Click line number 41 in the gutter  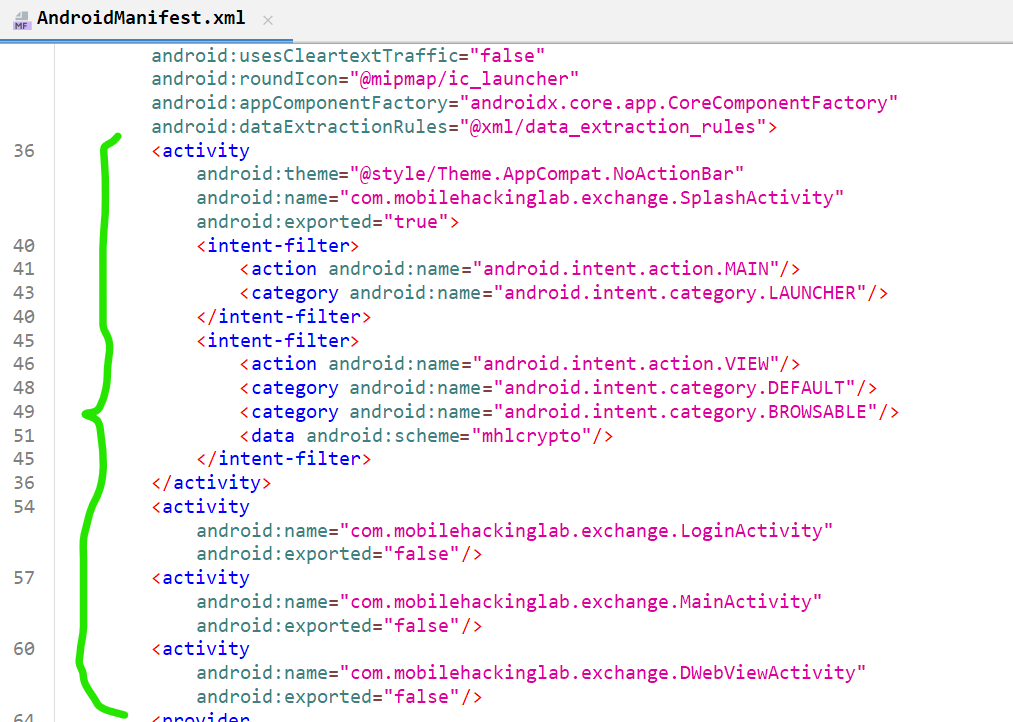[x=24, y=269]
